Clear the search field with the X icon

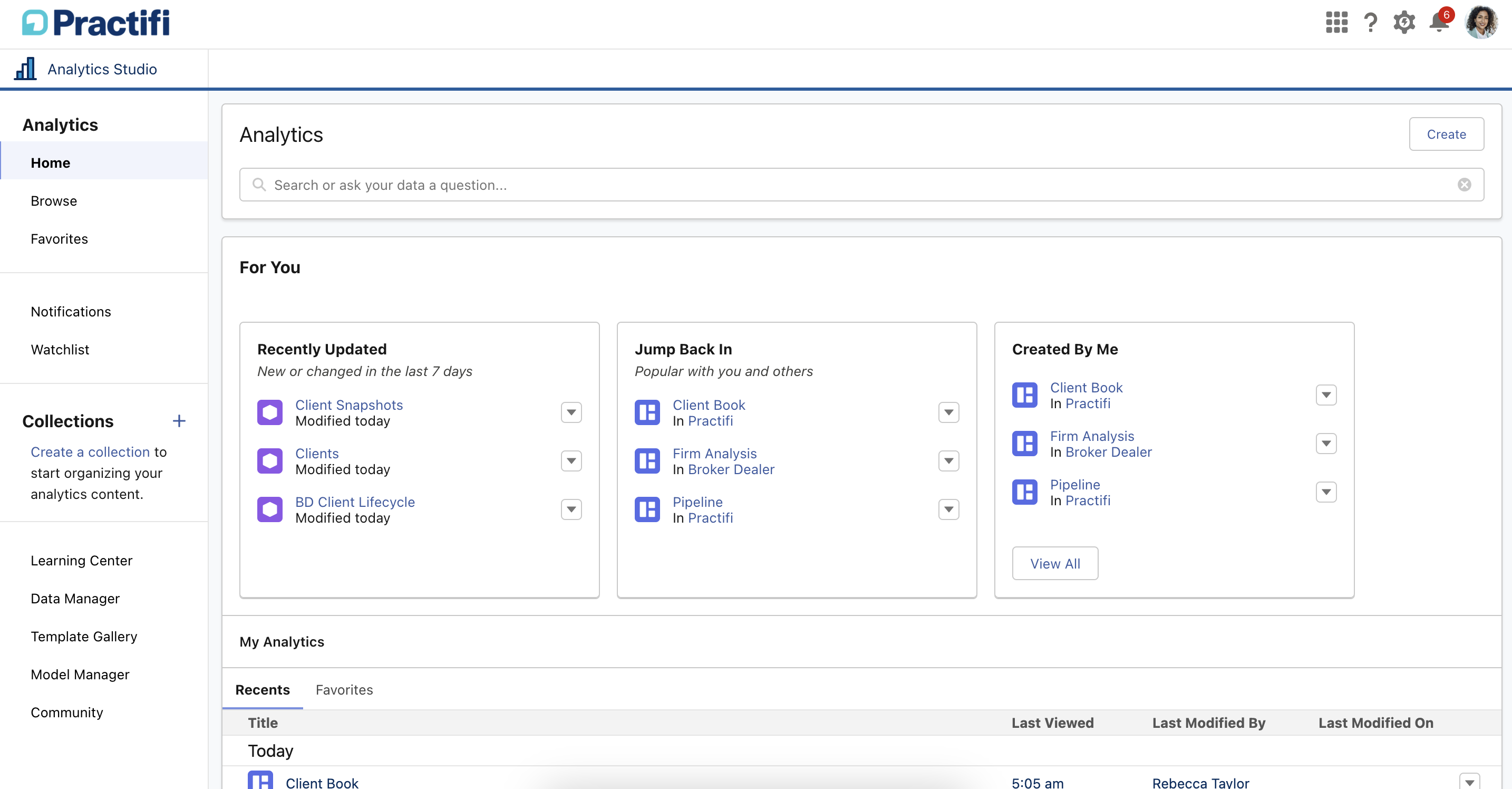(x=1464, y=185)
